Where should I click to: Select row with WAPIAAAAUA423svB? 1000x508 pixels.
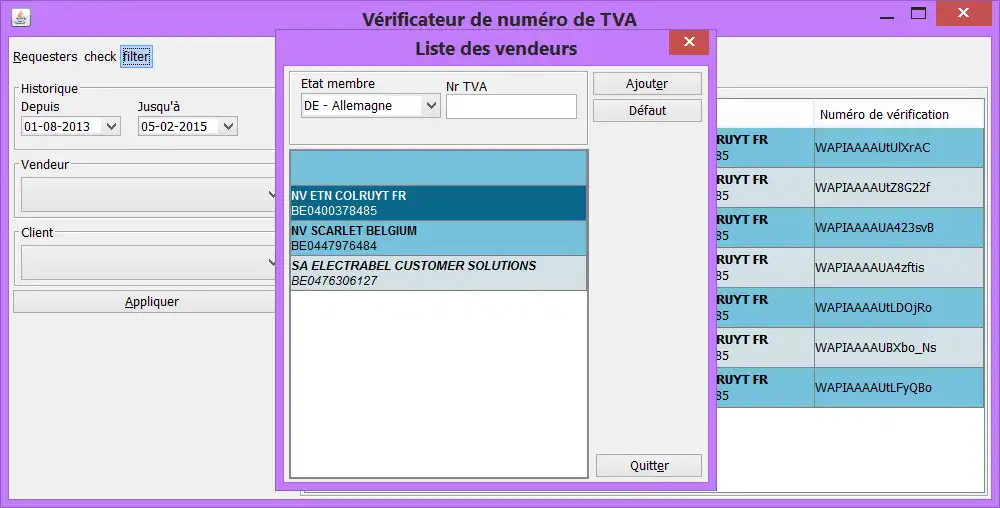pos(850,228)
